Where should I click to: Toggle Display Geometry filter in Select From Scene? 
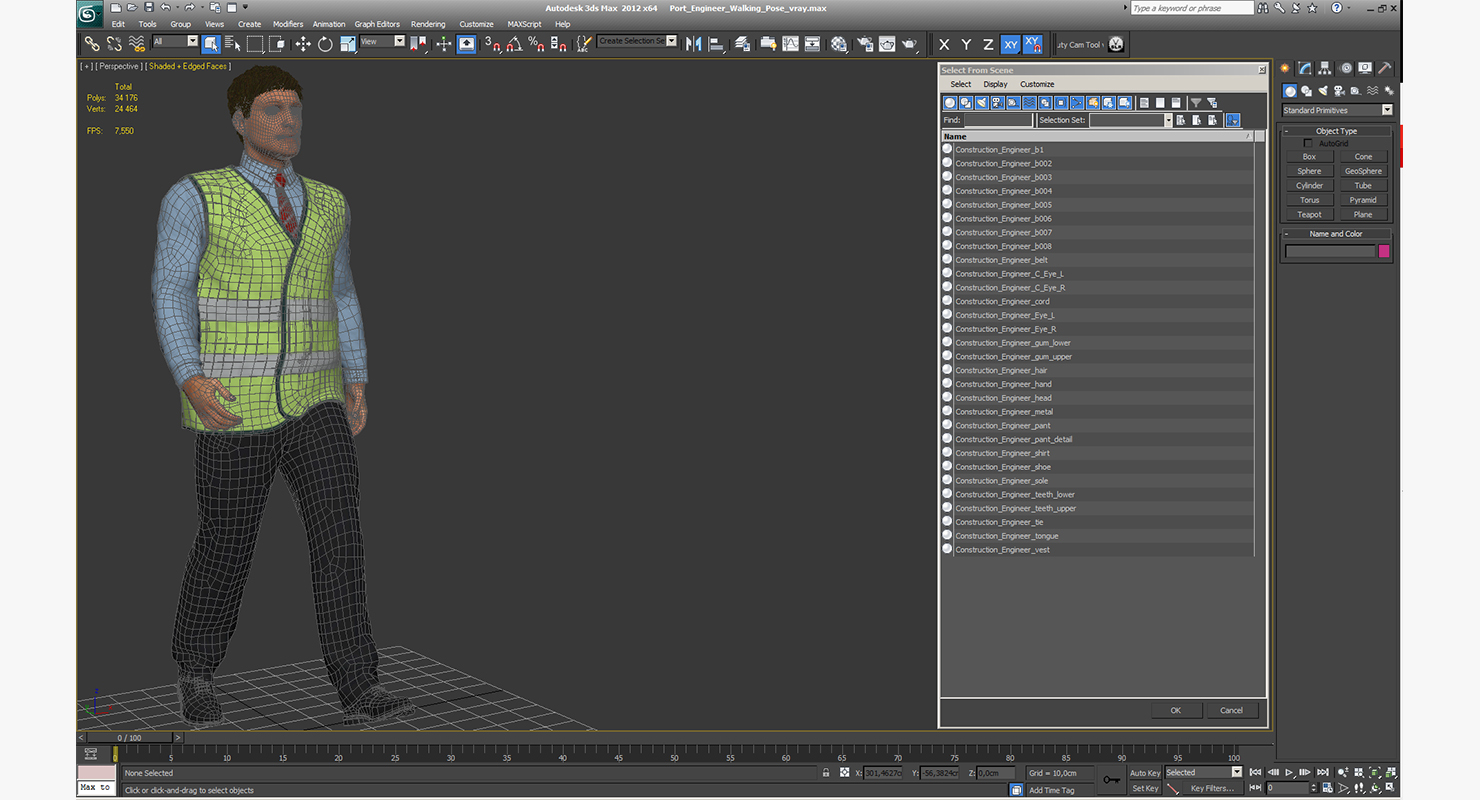tap(950, 103)
